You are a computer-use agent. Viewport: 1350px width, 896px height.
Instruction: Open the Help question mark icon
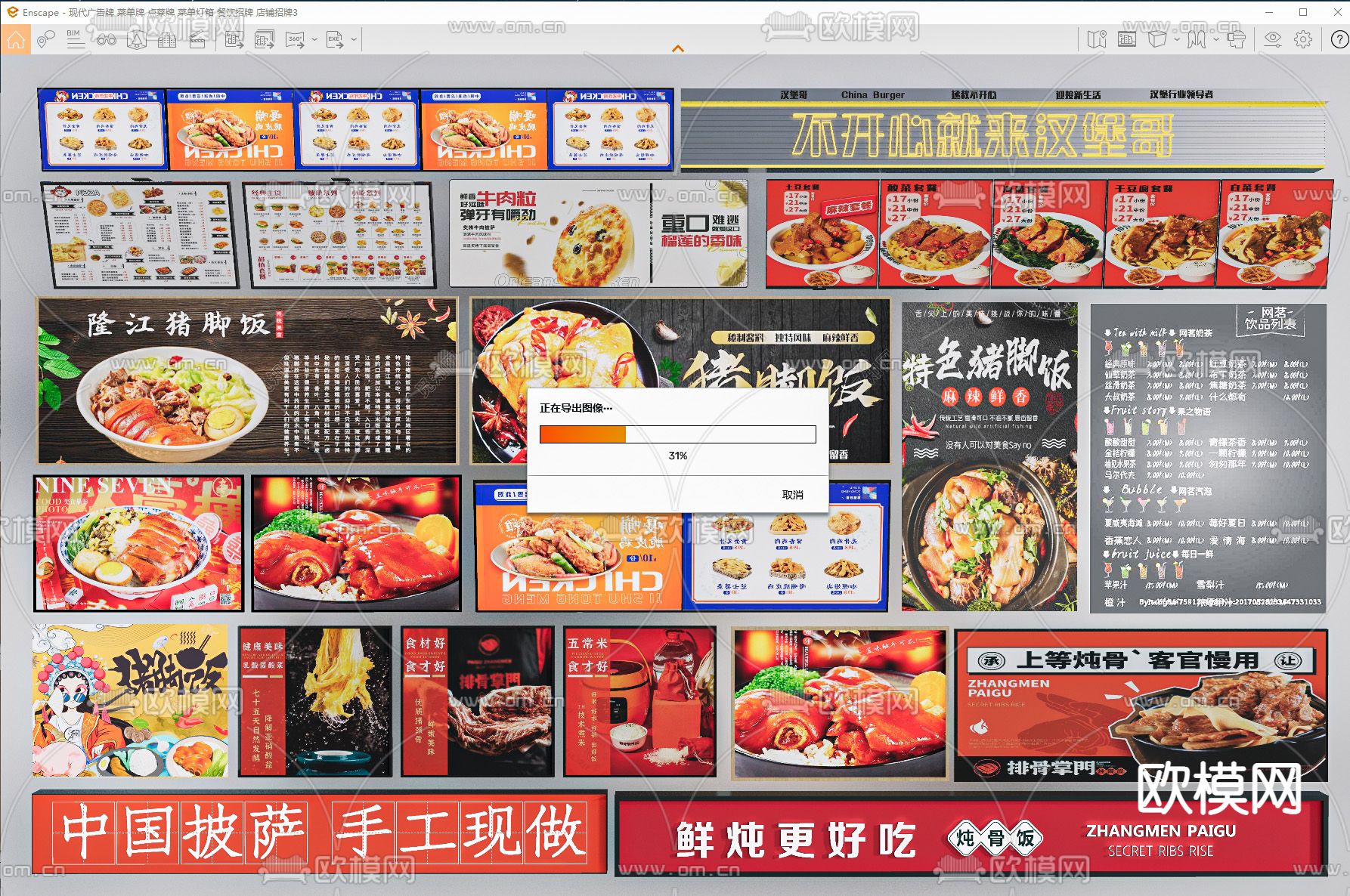[x=1339, y=39]
